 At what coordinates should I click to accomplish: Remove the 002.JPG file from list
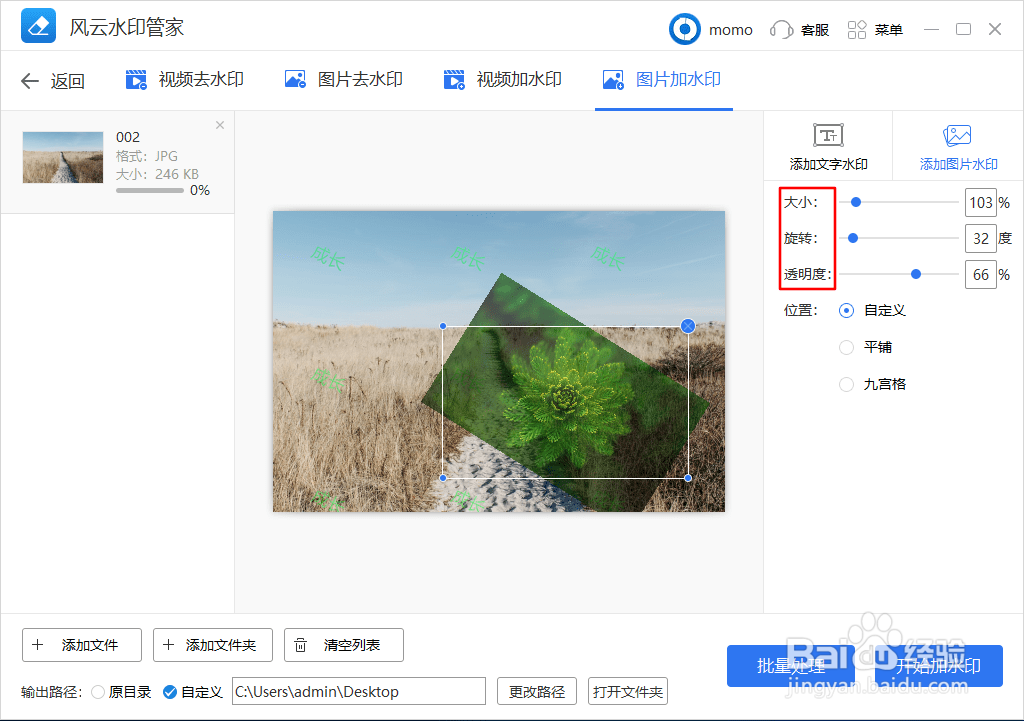coord(219,124)
